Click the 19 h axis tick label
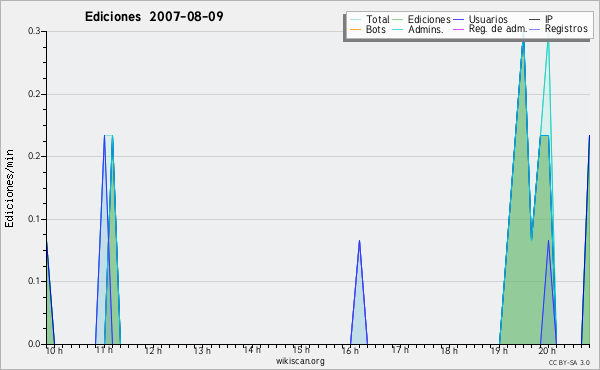 (499, 350)
